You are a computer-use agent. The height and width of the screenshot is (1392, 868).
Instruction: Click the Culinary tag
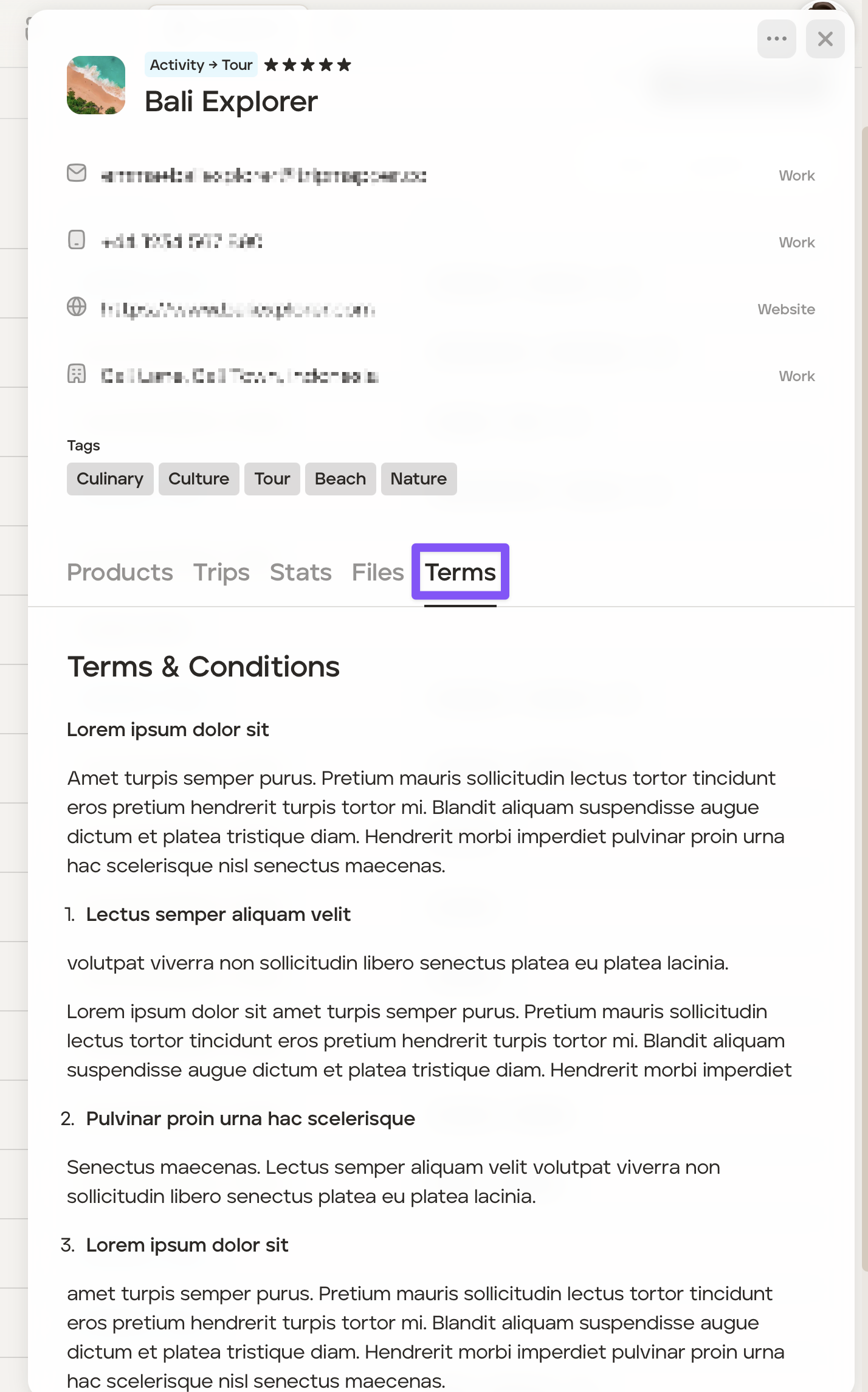pos(110,479)
